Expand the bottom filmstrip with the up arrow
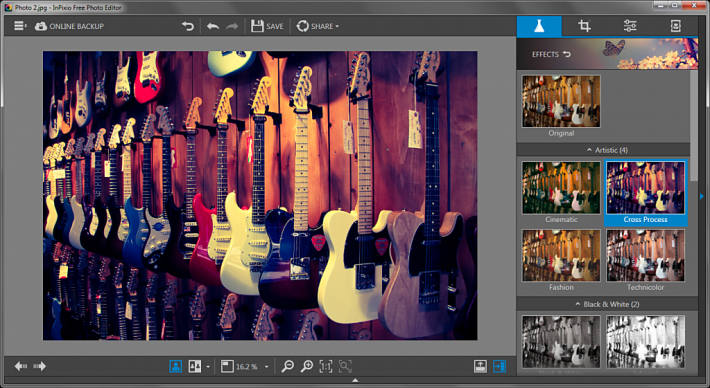The width and height of the screenshot is (710, 388). coord(355,381)
